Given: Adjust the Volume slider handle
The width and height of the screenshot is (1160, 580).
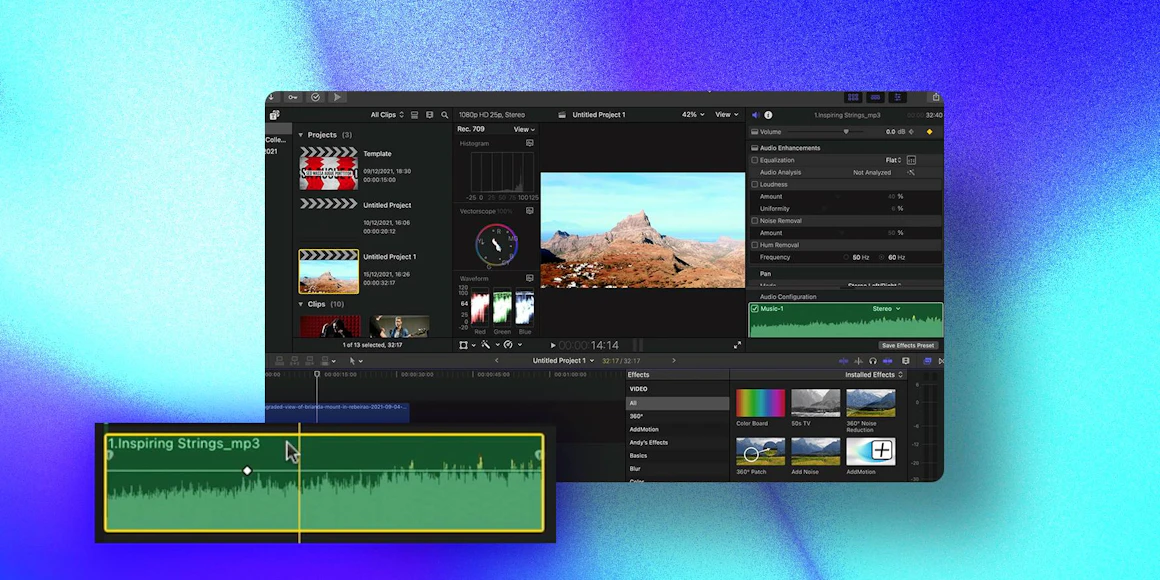Looking at the screenshot, I should click(846, 132).
